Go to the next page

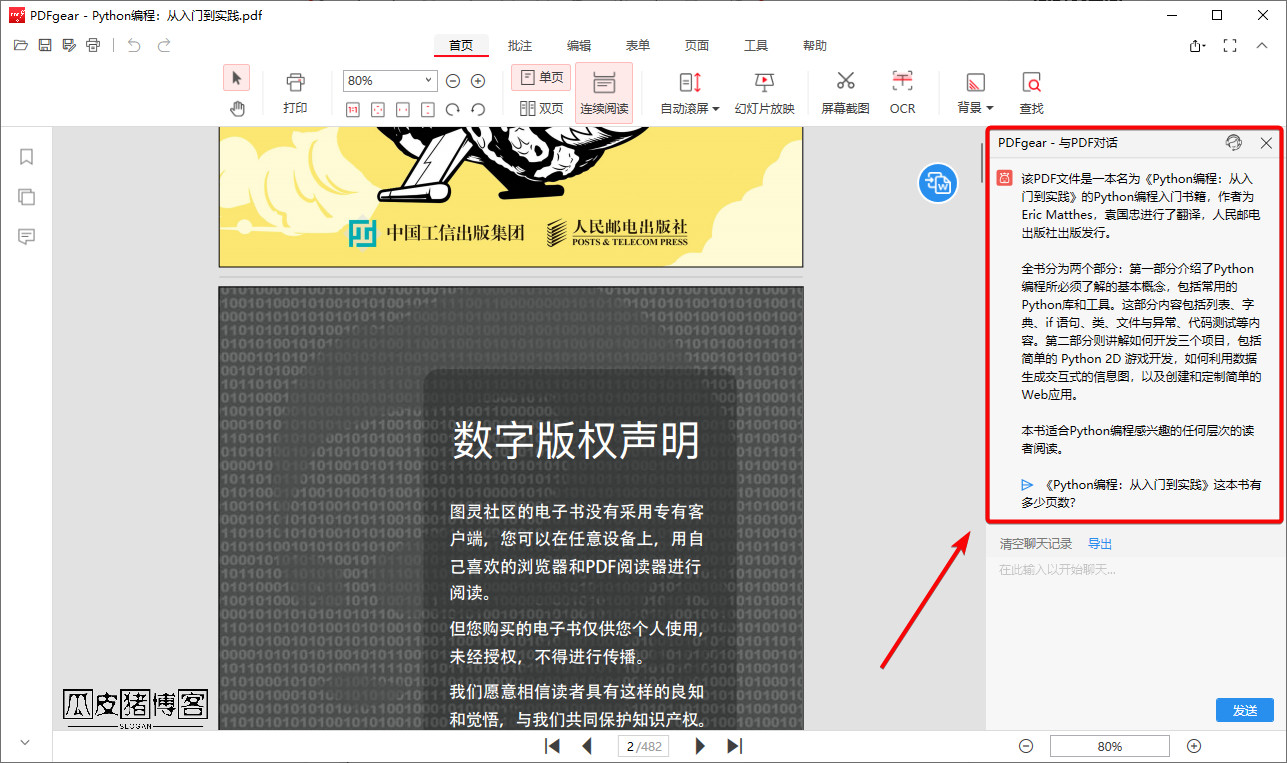click(700, 746)
